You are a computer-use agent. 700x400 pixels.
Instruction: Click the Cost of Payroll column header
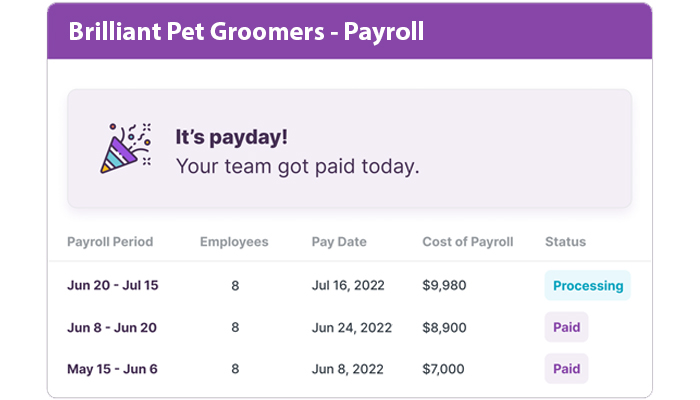click(470, 242)
